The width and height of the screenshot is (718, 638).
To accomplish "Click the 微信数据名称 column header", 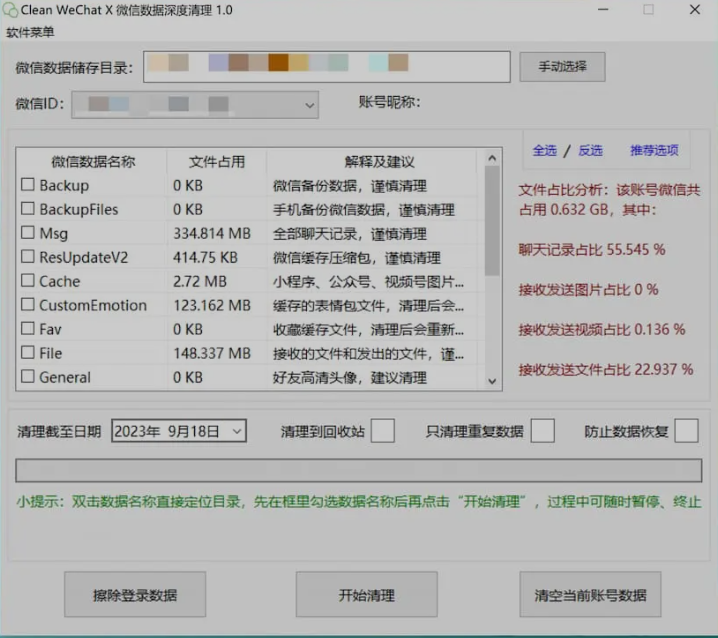I will [93, 162].
